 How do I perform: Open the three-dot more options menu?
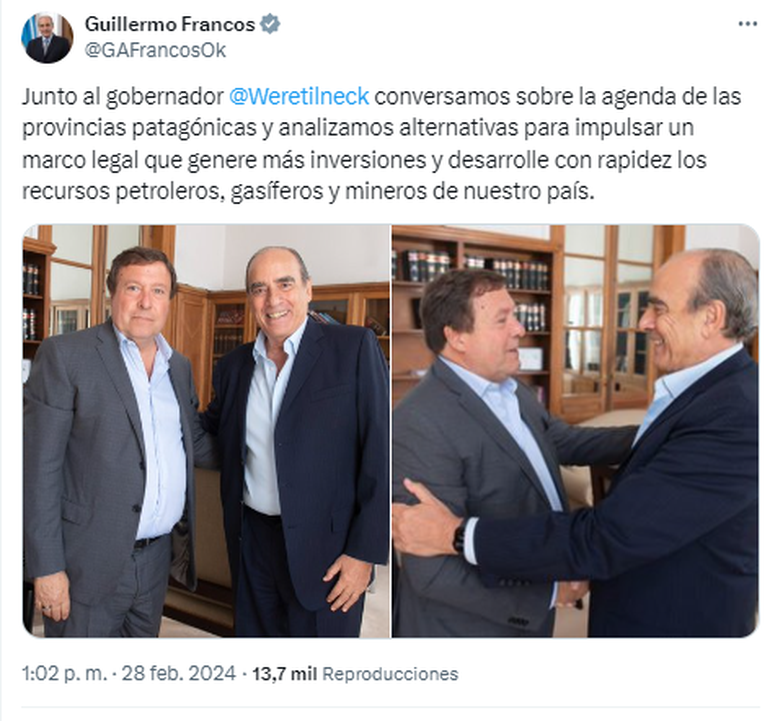click(x=747, y=24)
